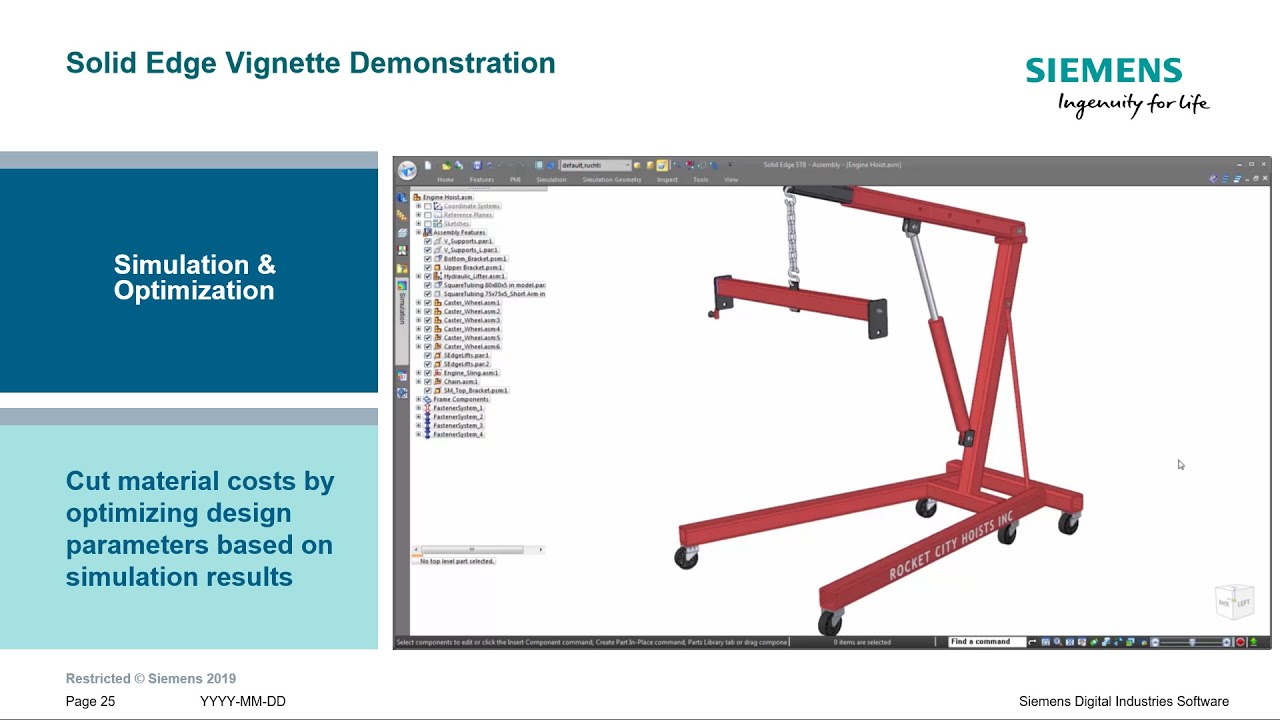Expand the Hydraulic_Lifter.asm:1 tree node
The image size is (1280, 720).
(418, 276)
